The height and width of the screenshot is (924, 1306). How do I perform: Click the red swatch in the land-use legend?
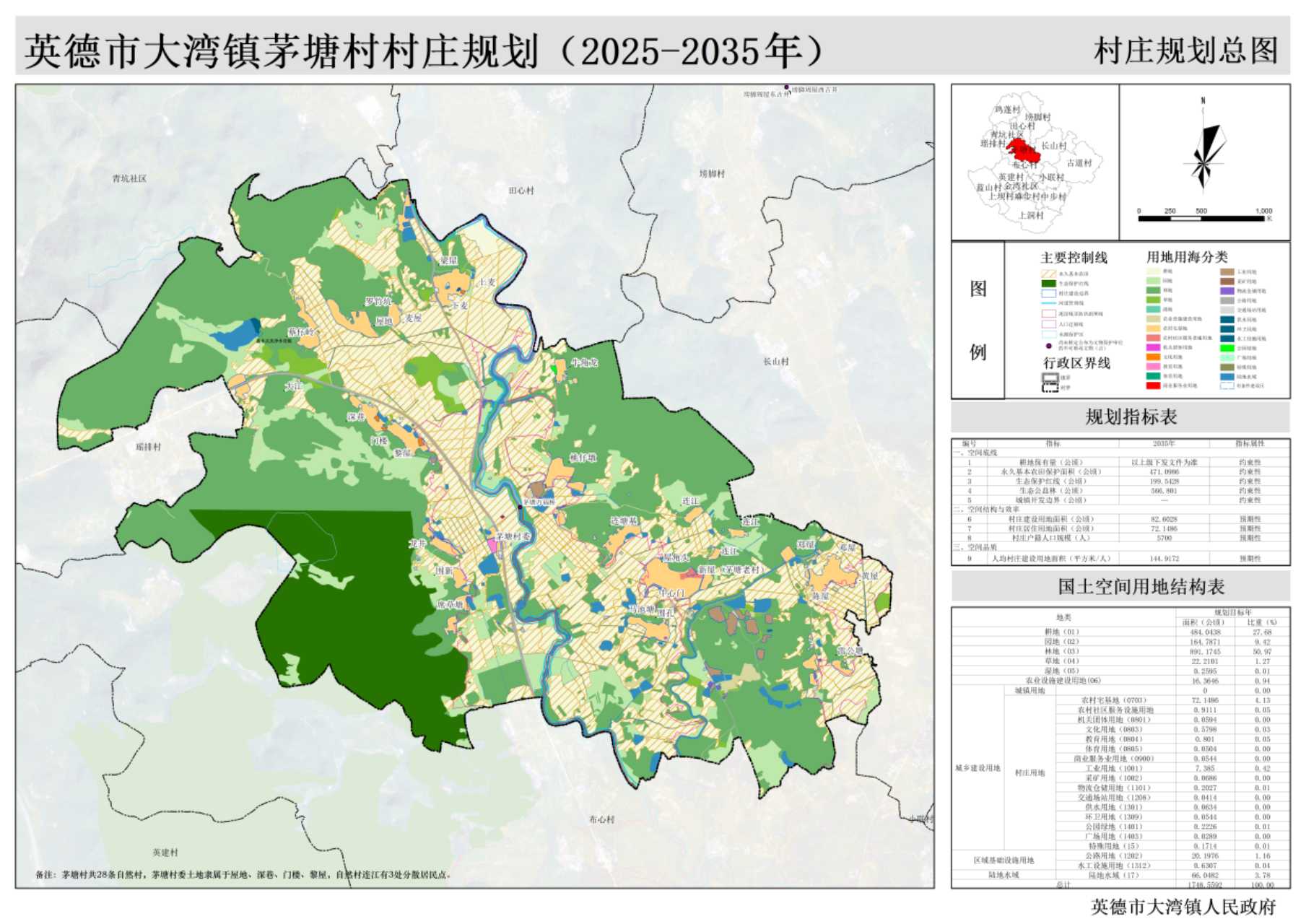pyautogui.click(x=1153, y=385)
